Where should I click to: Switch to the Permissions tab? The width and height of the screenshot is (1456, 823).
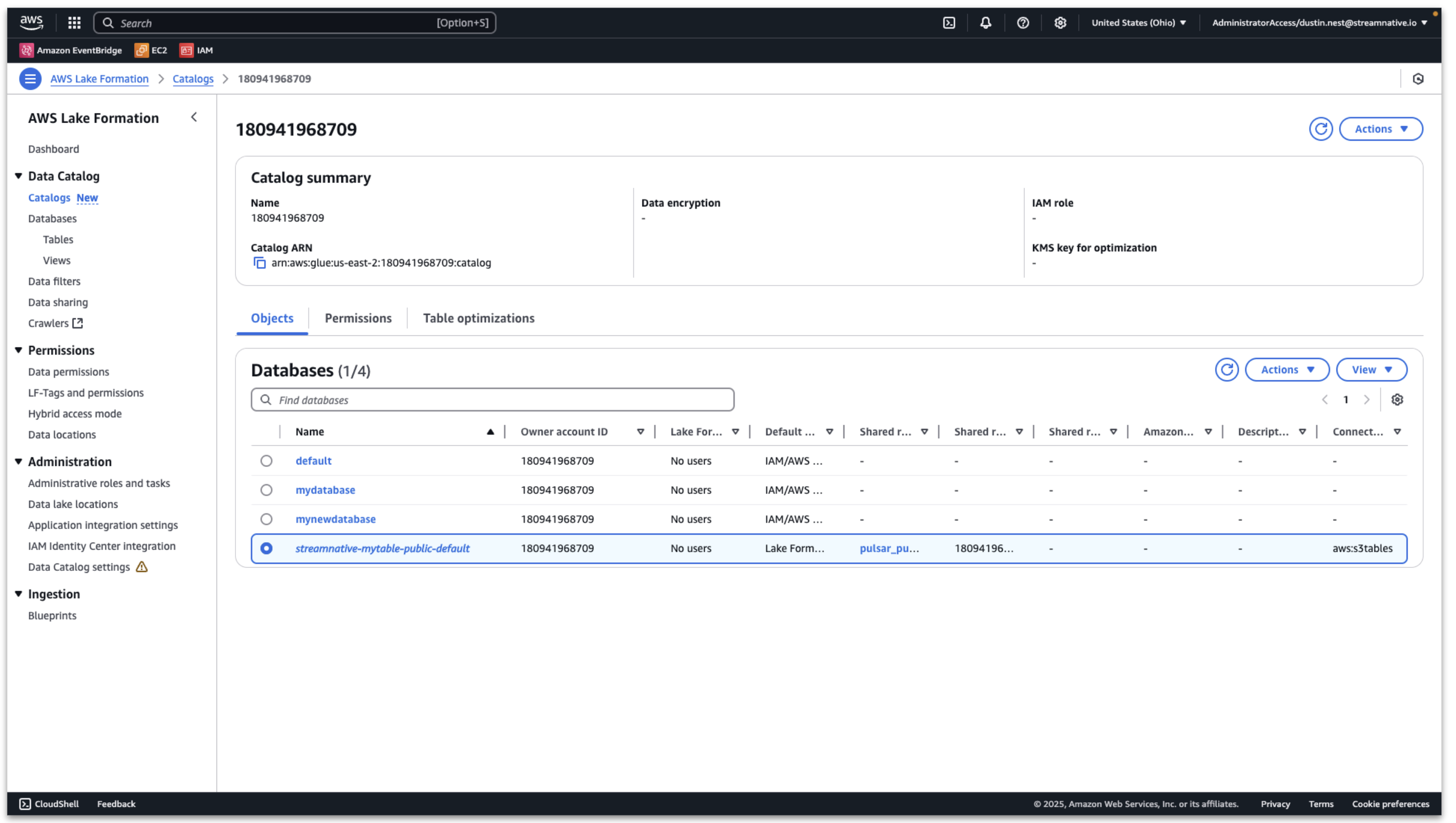point(358,318)
